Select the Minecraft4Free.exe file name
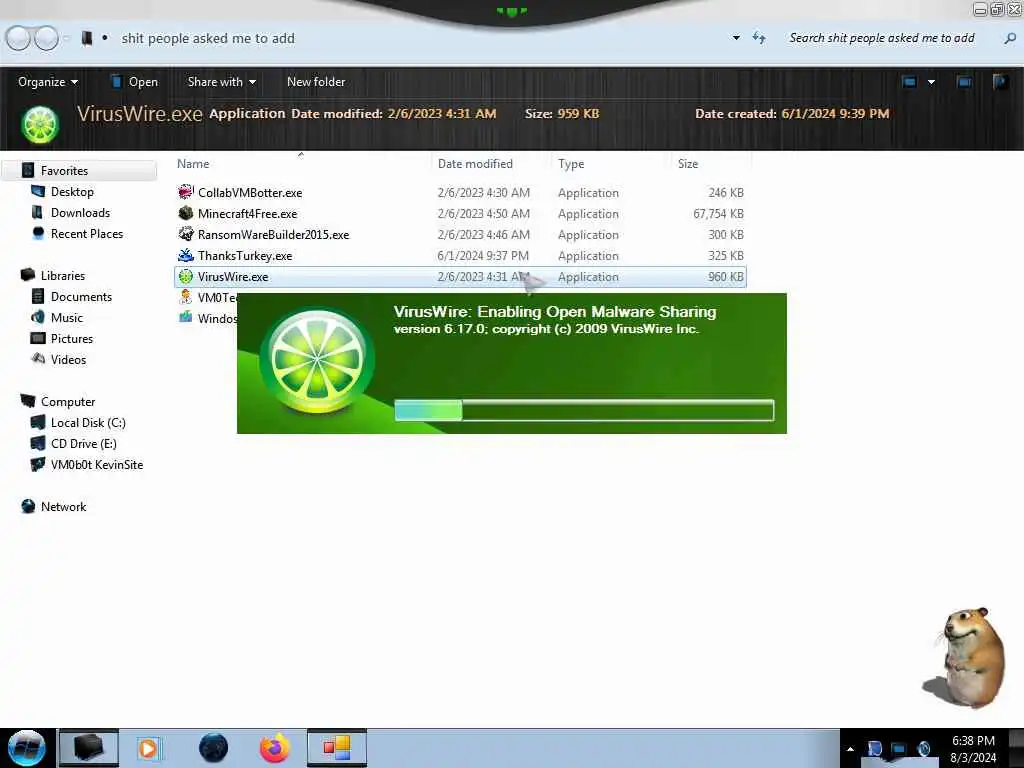 [x=248, y=214]
